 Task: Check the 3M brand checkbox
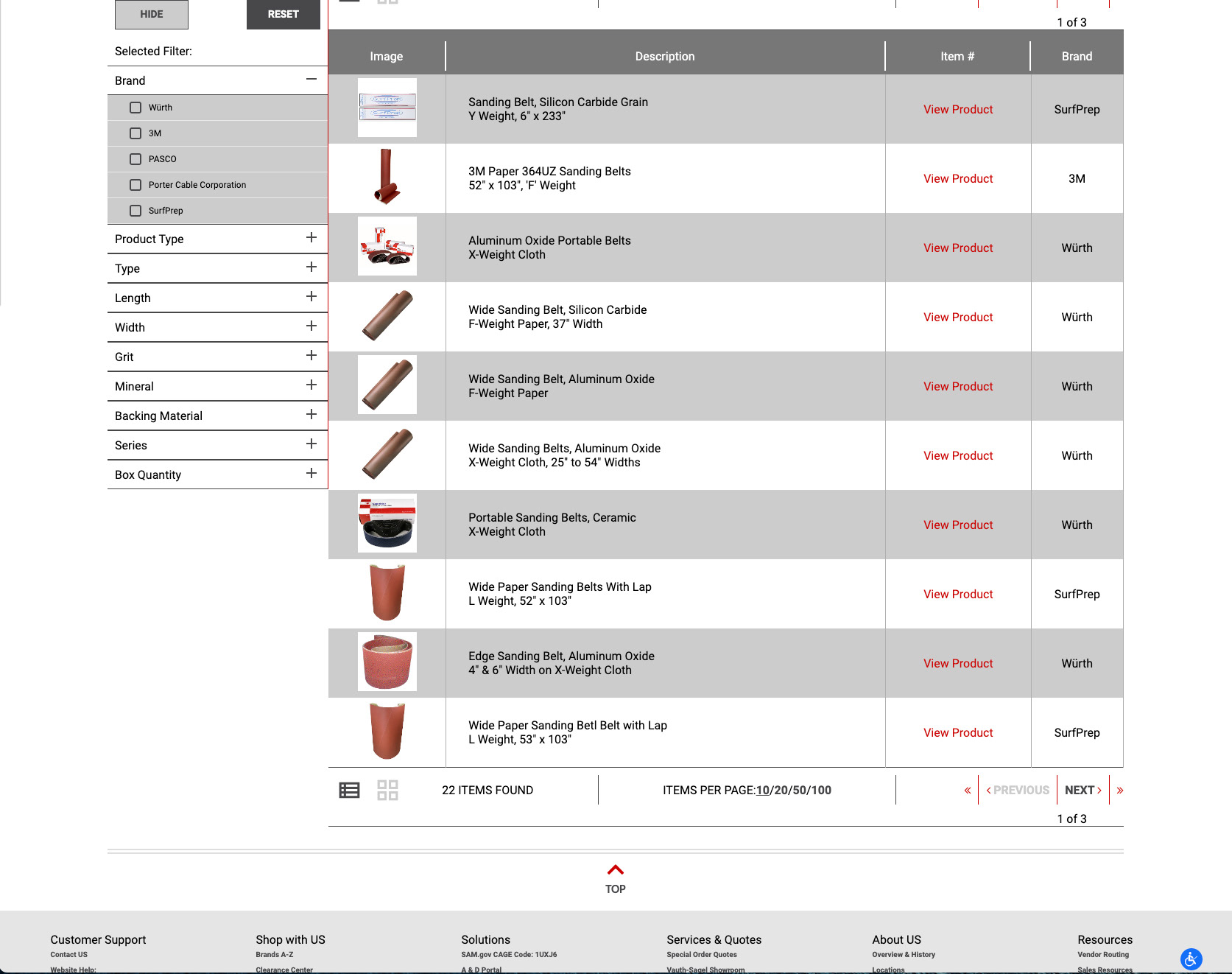[135, 133]
